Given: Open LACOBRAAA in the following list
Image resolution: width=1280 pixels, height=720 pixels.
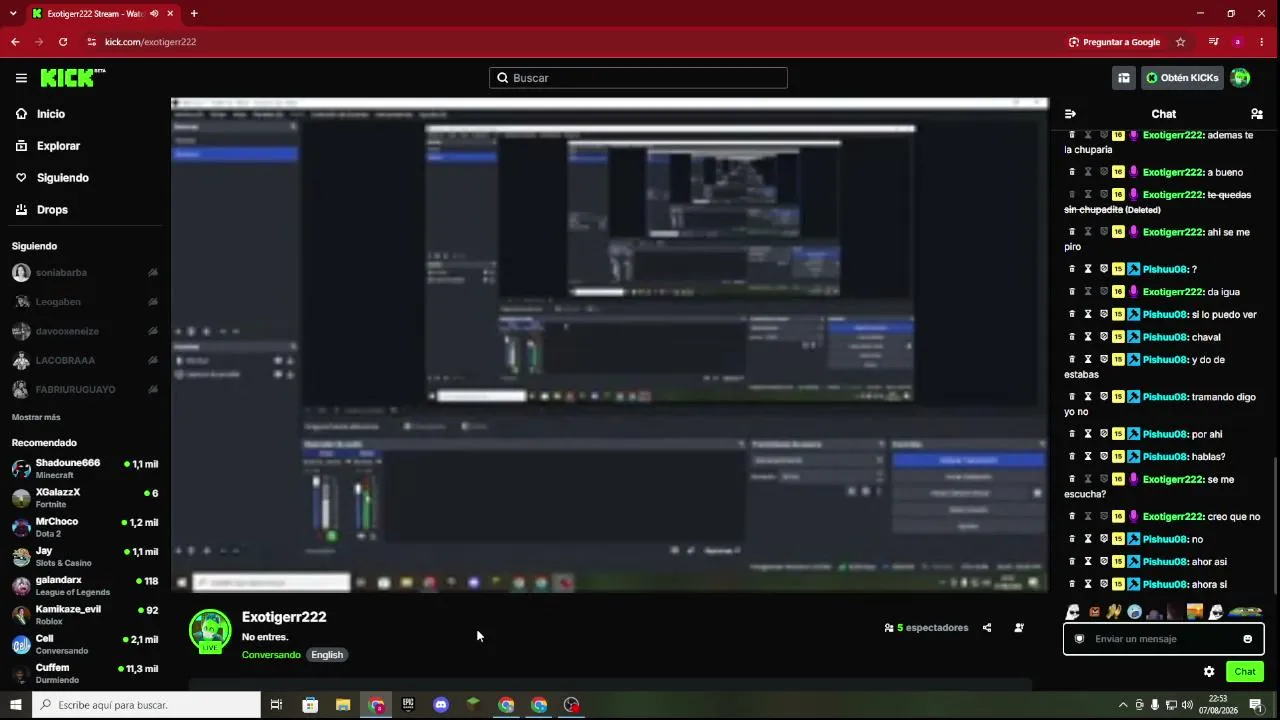Looking at the screenshot, I should (85, 360).
